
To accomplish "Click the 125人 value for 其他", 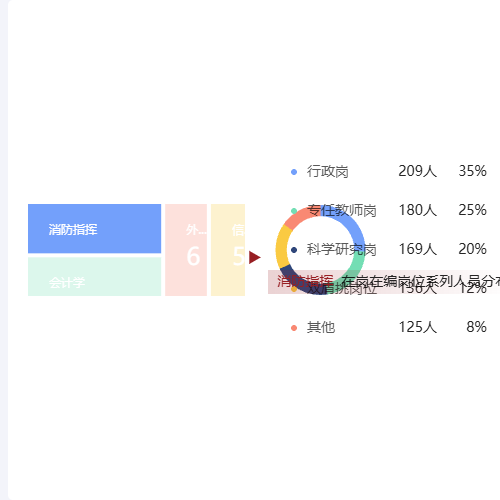I will pos(417,327).
